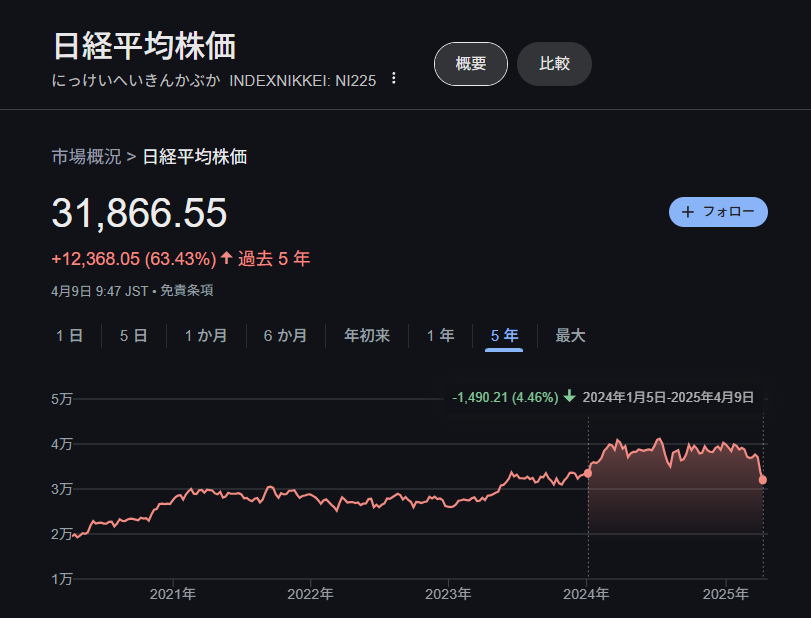This screenshot has height=618, width=811.
Task: Select the 概要 overview tab
Action: click(x=470, y=64)
